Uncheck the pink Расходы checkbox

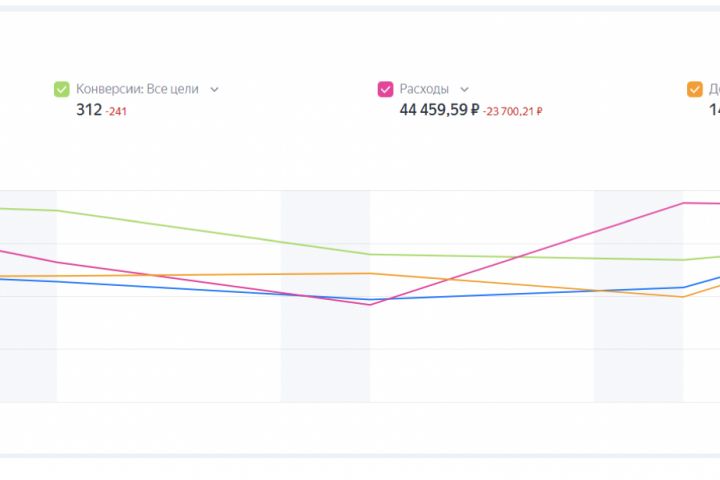pyautogui.click(x=385, y=89)
